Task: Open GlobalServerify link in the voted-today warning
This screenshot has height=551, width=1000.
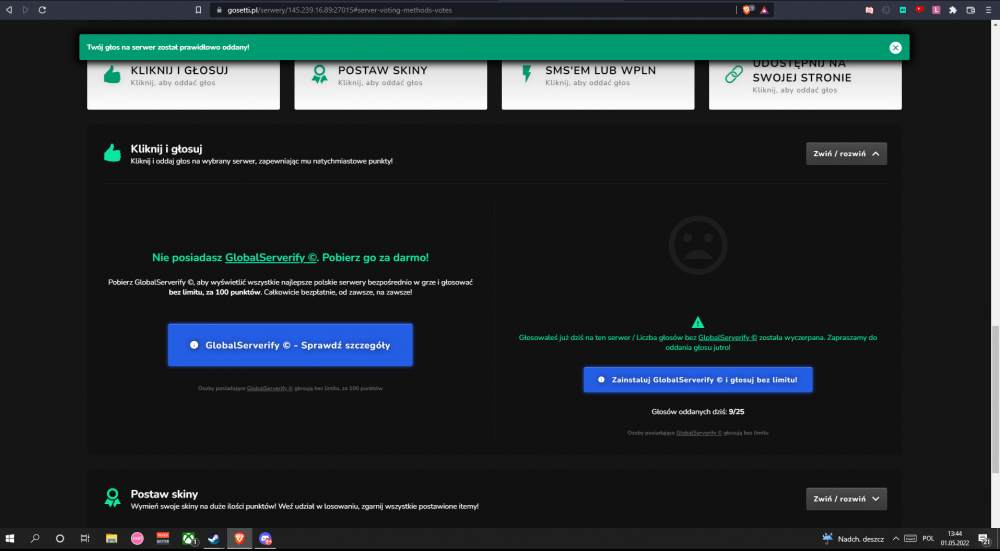Action: pos(728,337)
